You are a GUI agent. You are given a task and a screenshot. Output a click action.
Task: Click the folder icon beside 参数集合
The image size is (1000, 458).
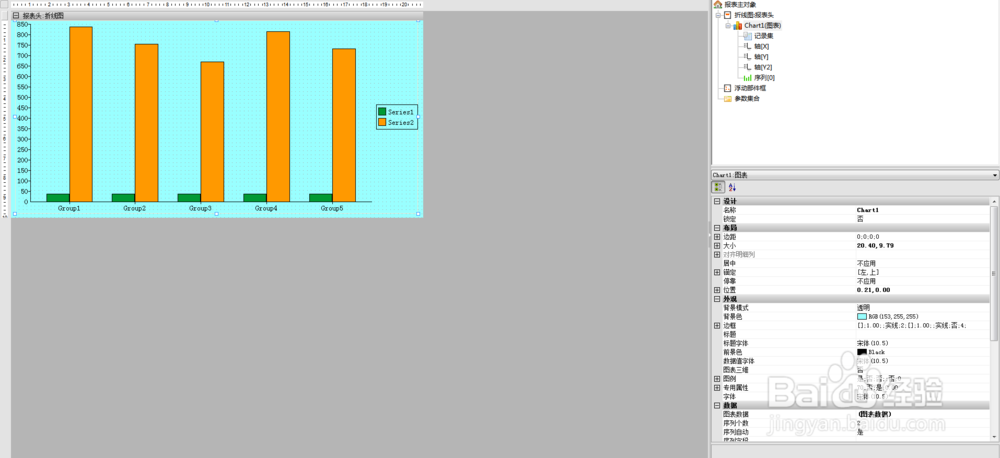coord(728,98)
